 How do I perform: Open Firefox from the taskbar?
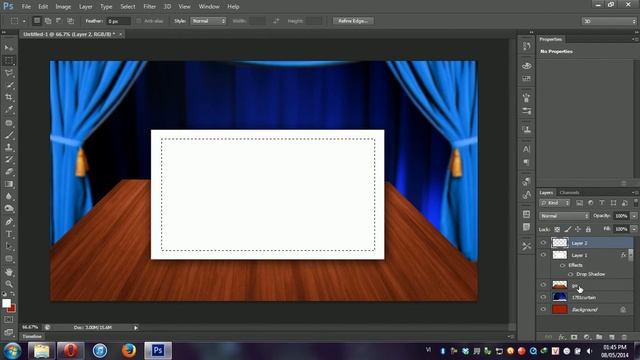coord(129,351)
